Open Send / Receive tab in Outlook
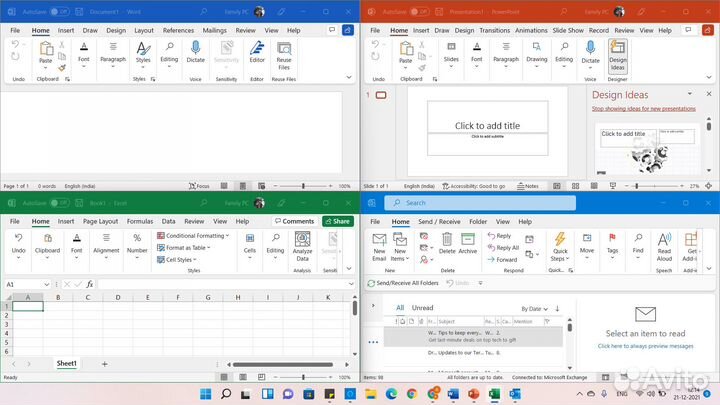Screen dimensions: 720x405 [439, 221]
